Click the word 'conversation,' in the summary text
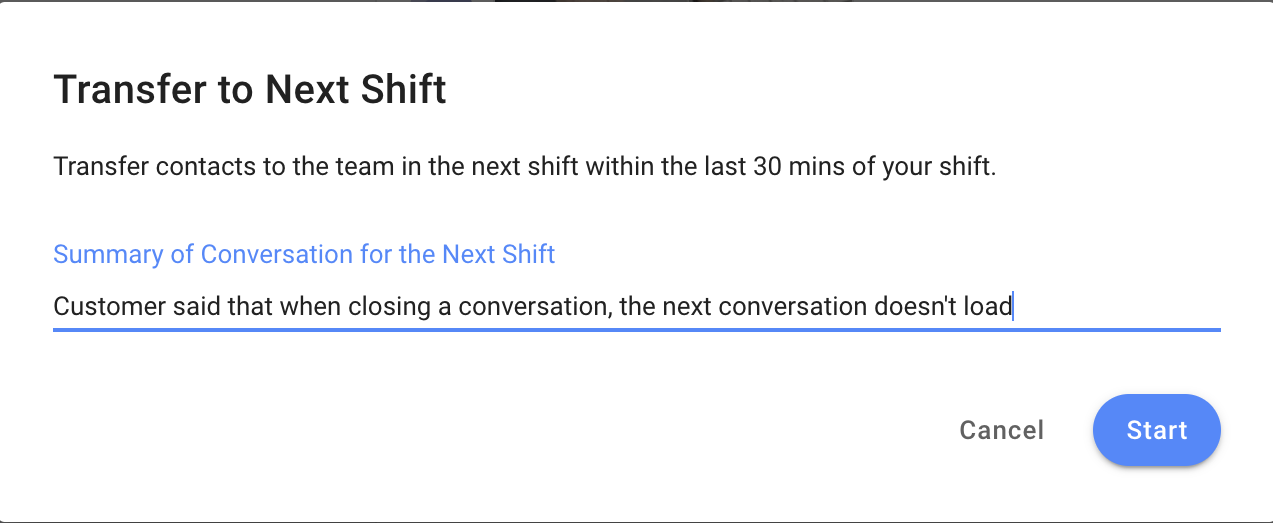 [535, 306]
